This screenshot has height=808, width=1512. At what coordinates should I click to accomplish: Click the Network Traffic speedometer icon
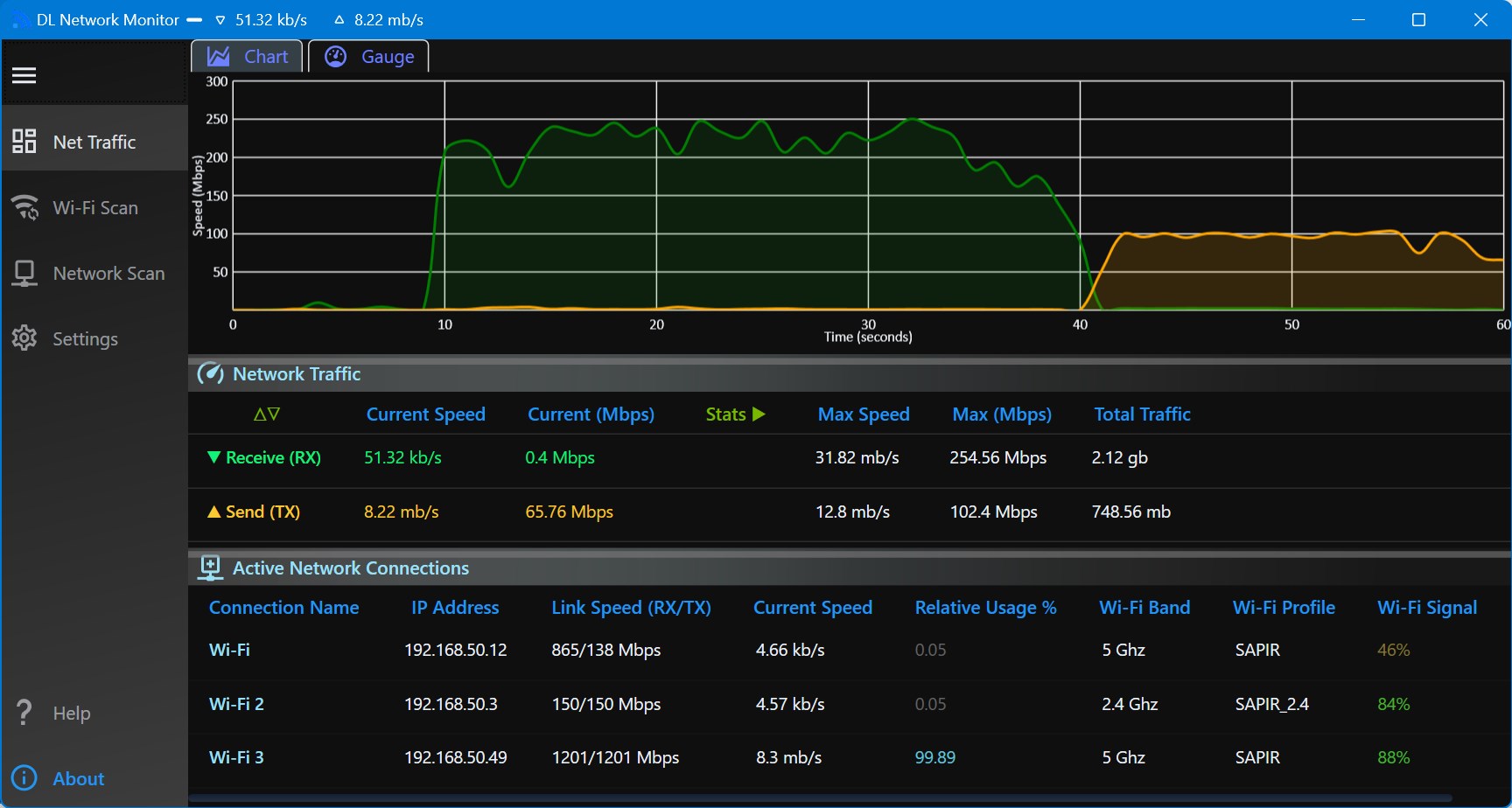pos(210,374)
